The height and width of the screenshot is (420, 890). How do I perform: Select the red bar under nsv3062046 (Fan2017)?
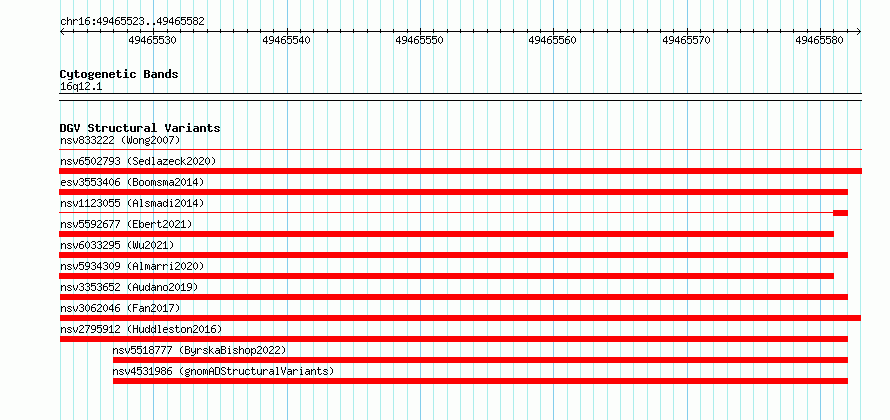point(460,318)
